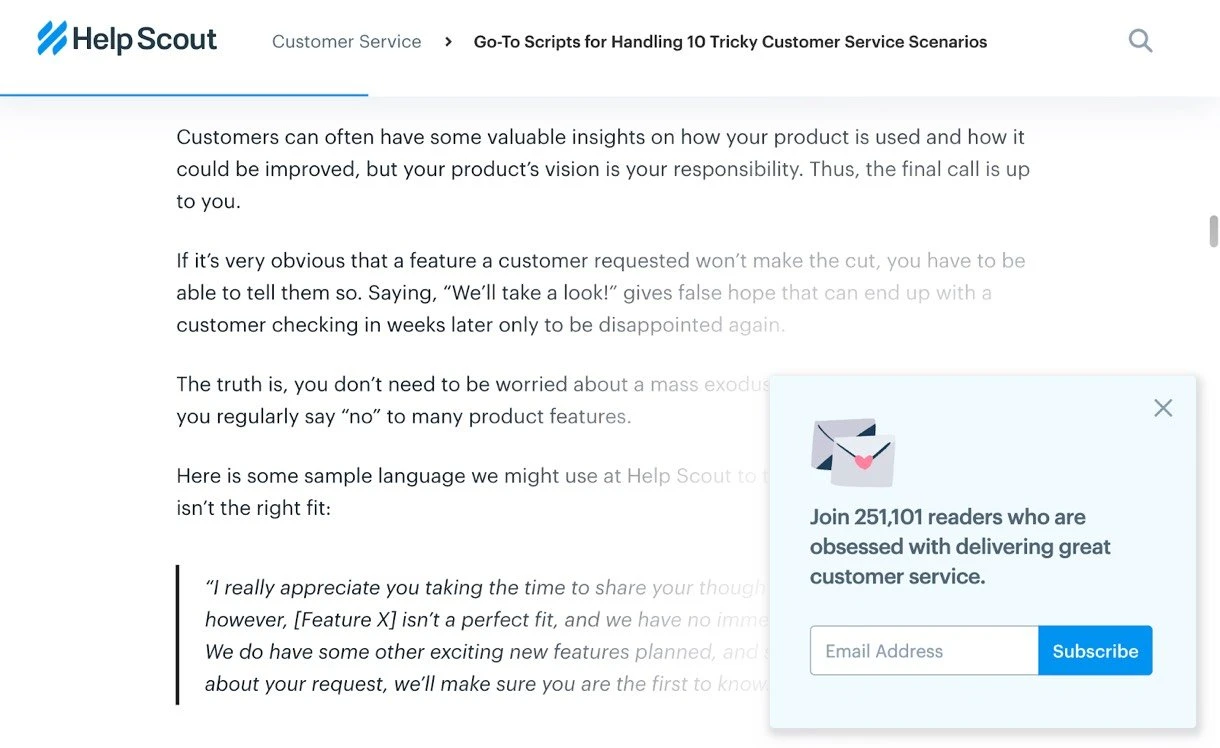
Task: Click the pink heart on the envelope
Action: click(x=863, y=460)
